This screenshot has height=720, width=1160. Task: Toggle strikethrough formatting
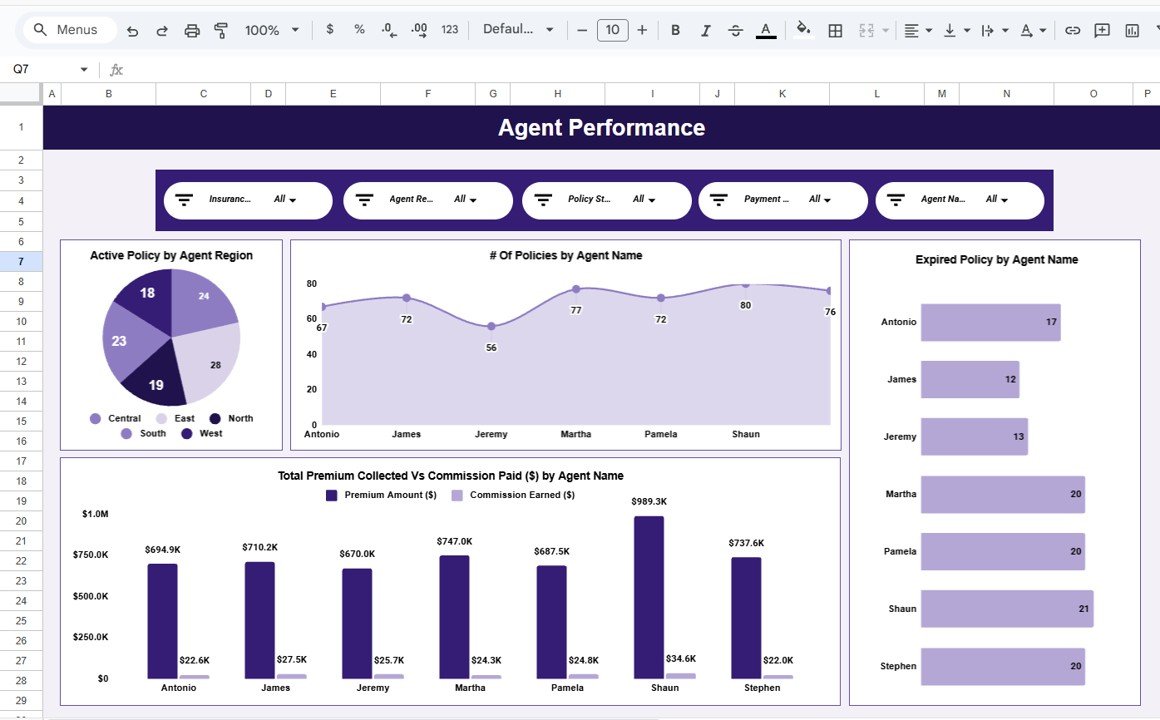click(735, 30)
